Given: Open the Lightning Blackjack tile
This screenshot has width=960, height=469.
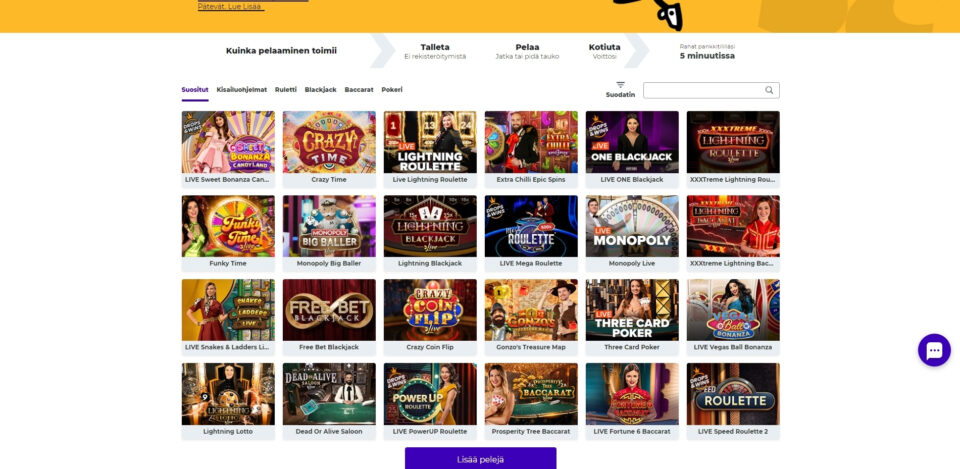Looking at the screenshot, I should (x=430, y=226).
